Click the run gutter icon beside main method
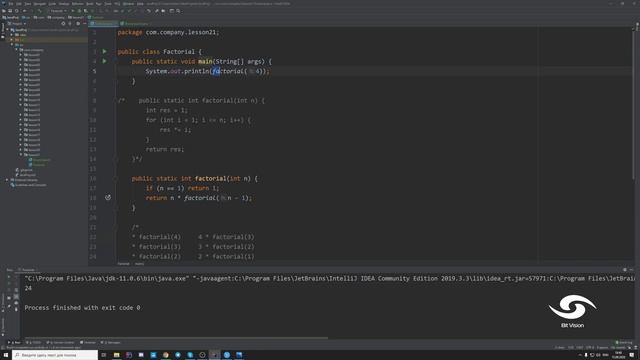The width and height of the screenshot is (640, 360). 104,61
